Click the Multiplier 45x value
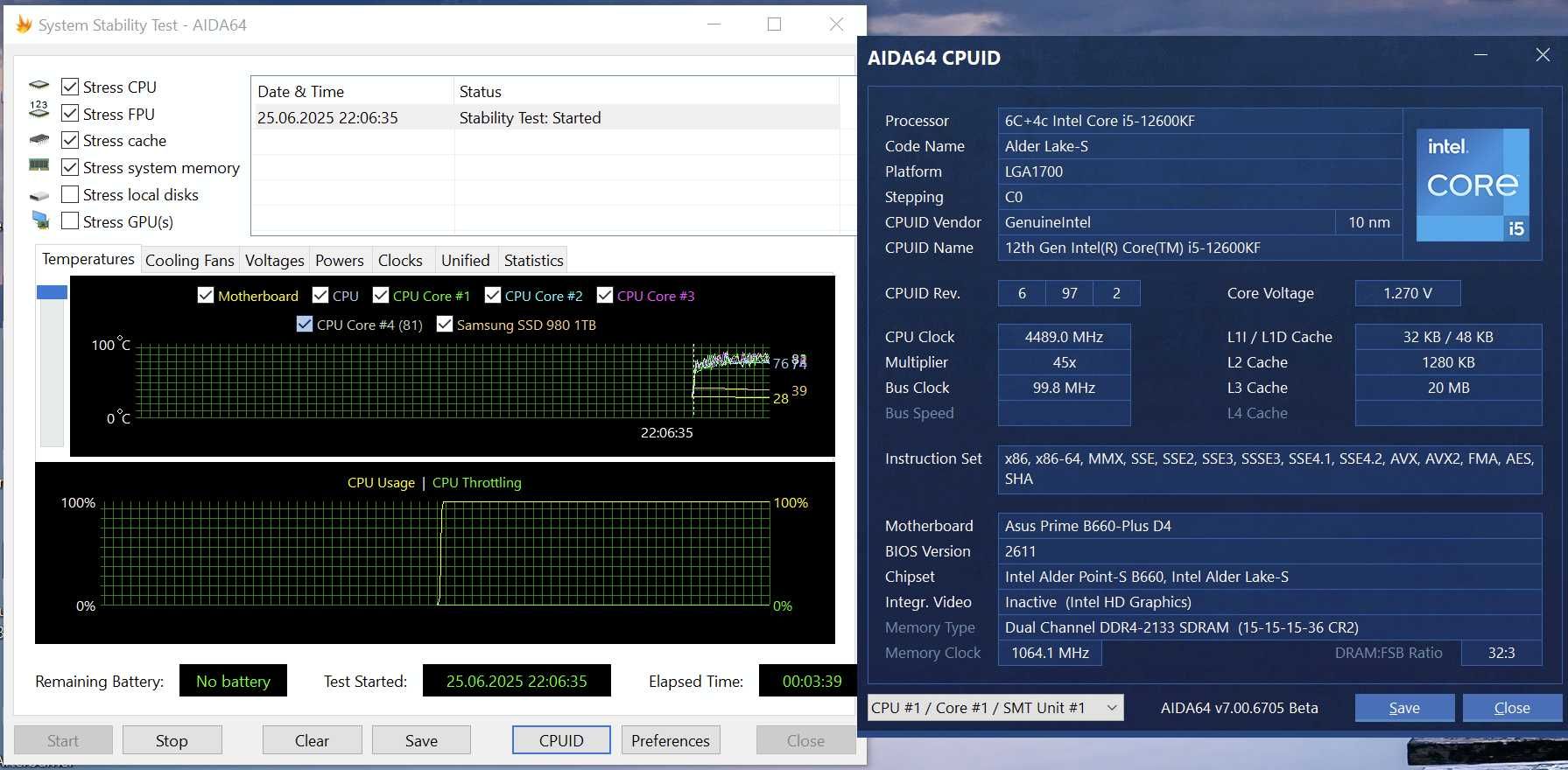The height and width of the screenshot is (770, 1568). (1065, 362)
